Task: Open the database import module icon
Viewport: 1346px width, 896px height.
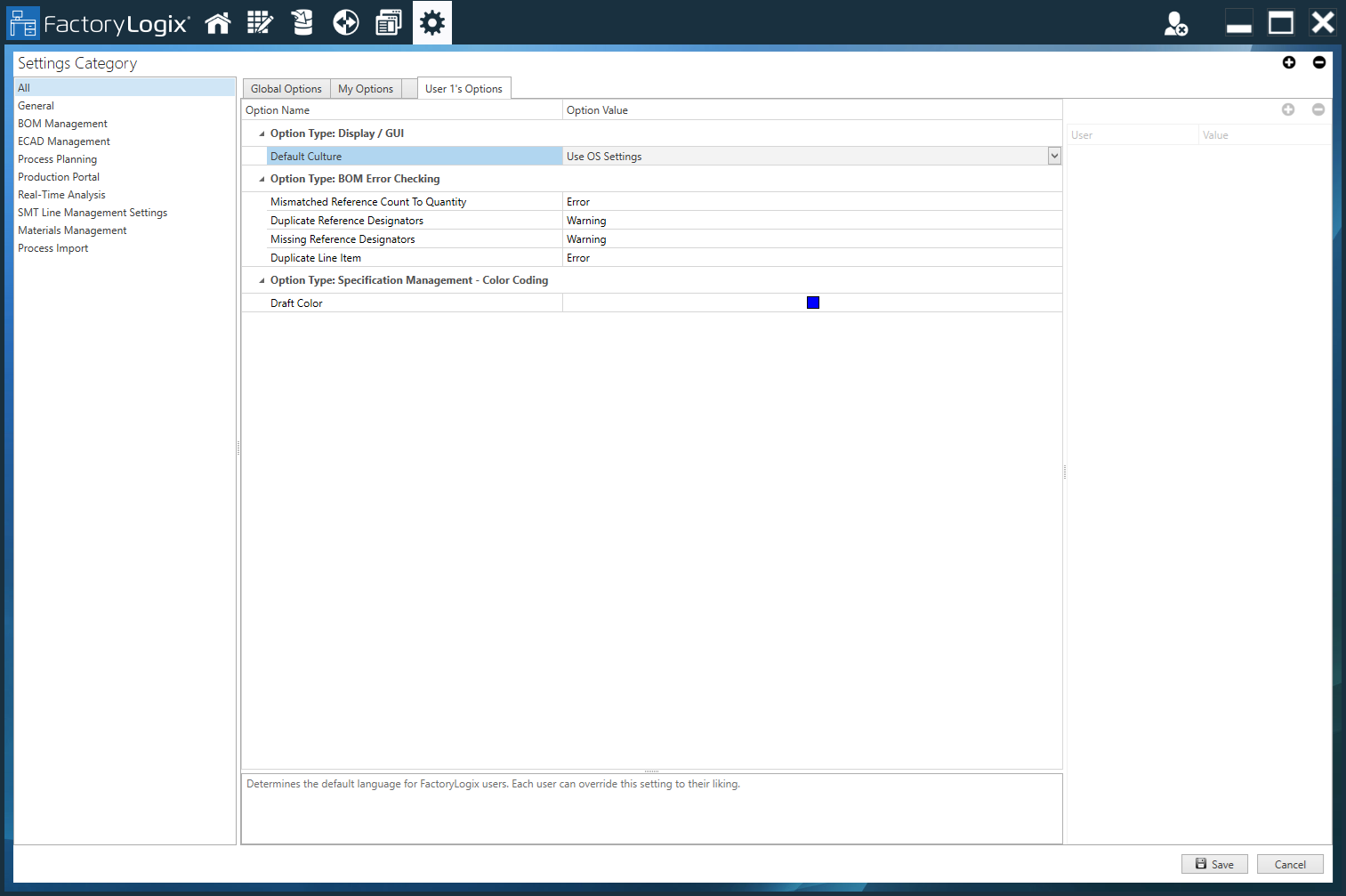Action: tap(302, 22)
